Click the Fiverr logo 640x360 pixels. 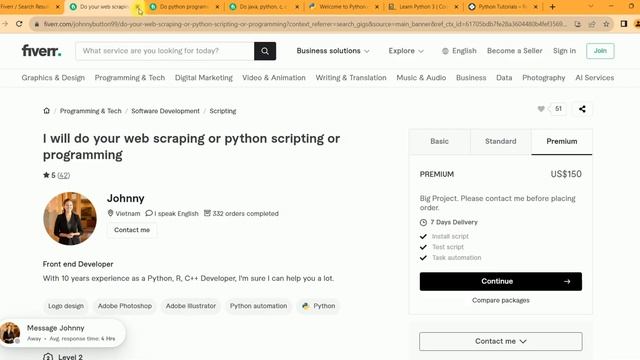coord(41,51)
